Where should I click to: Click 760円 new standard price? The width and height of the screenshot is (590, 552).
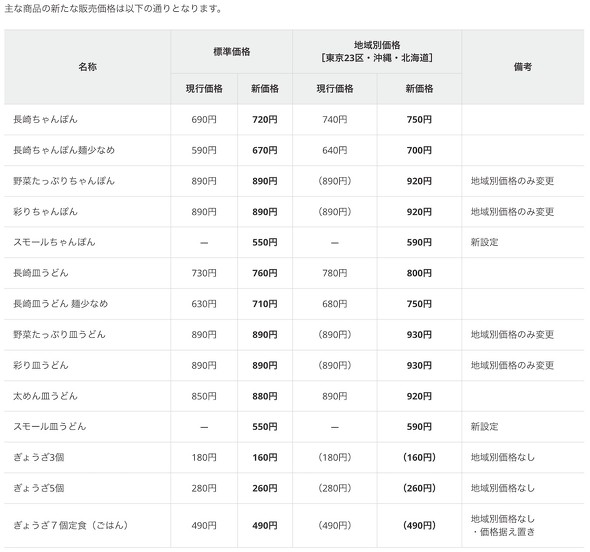pyautogui.click(x=265, y=273)
